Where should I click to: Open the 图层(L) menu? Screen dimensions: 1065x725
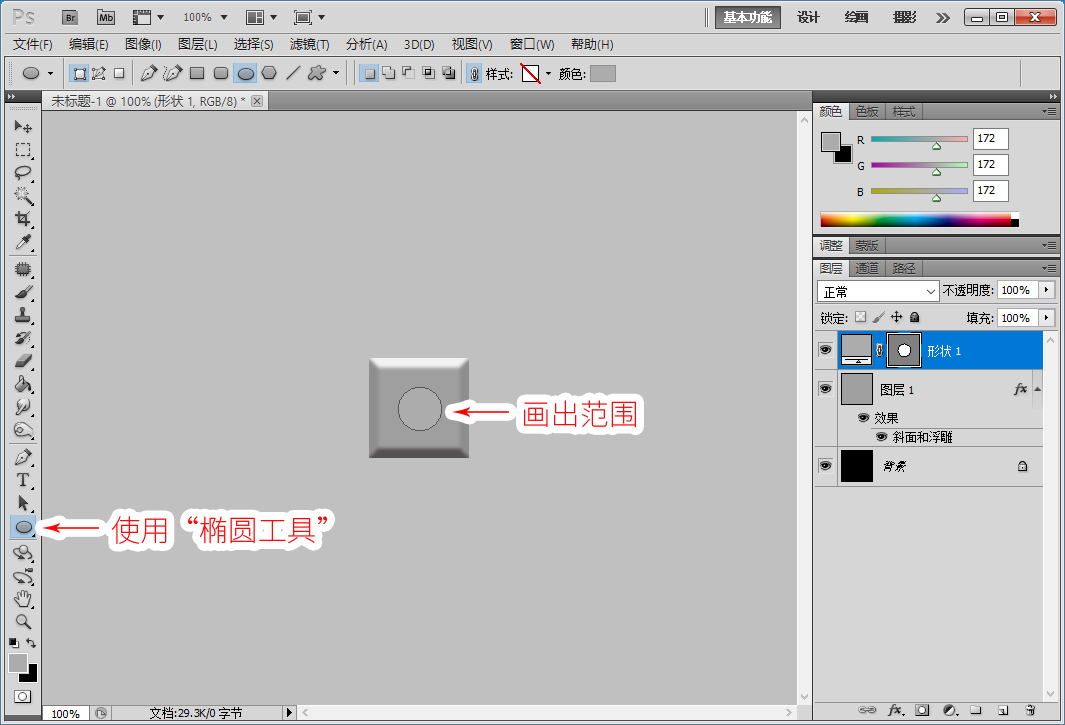pos(198,44)
